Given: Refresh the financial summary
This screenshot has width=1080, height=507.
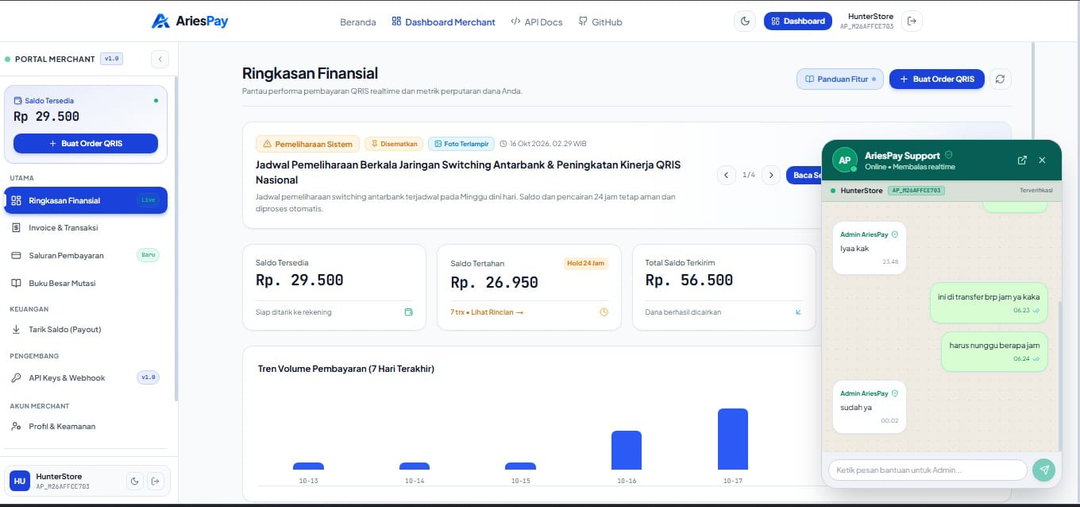Looking at the screenshot, I should pos(1000,79).
